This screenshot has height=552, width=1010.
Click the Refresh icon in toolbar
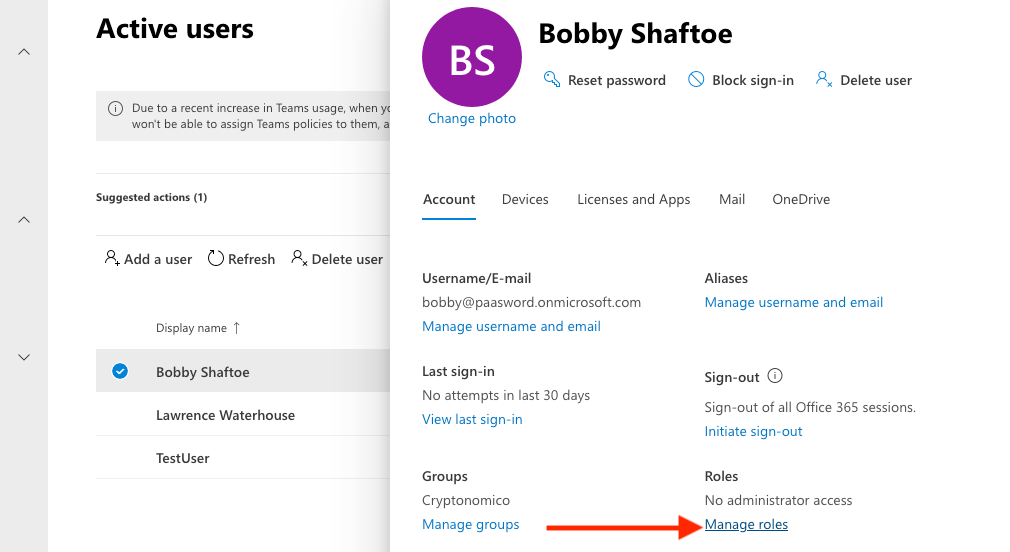pos(215,258)
